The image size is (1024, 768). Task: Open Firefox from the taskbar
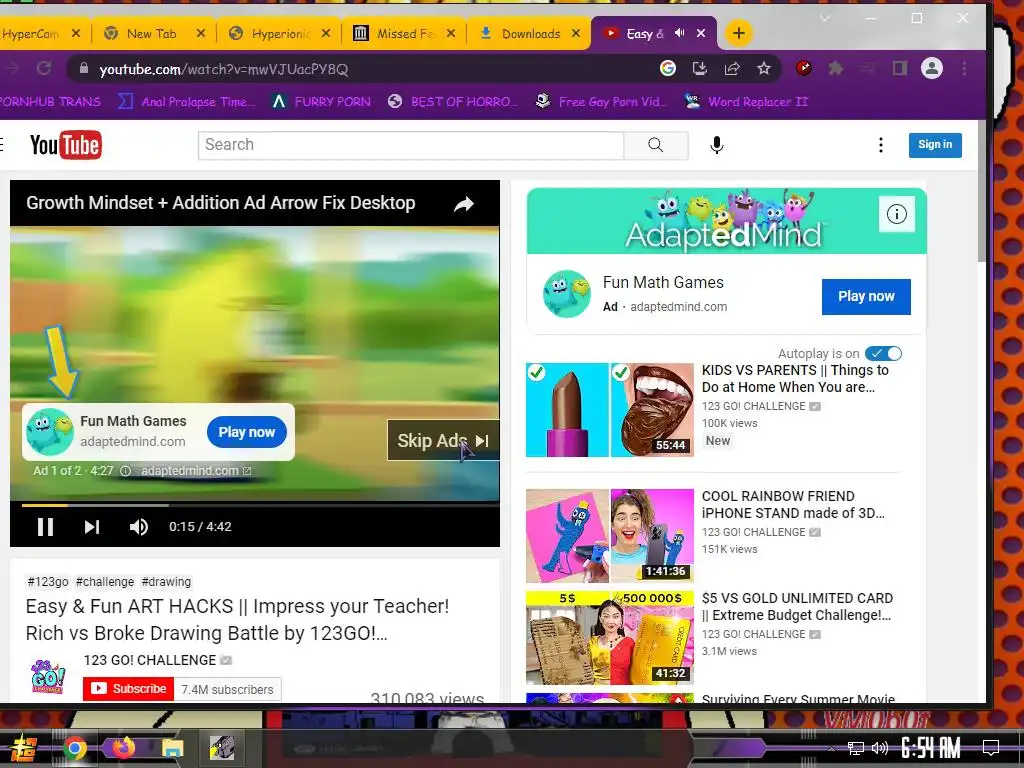[123, 748]
